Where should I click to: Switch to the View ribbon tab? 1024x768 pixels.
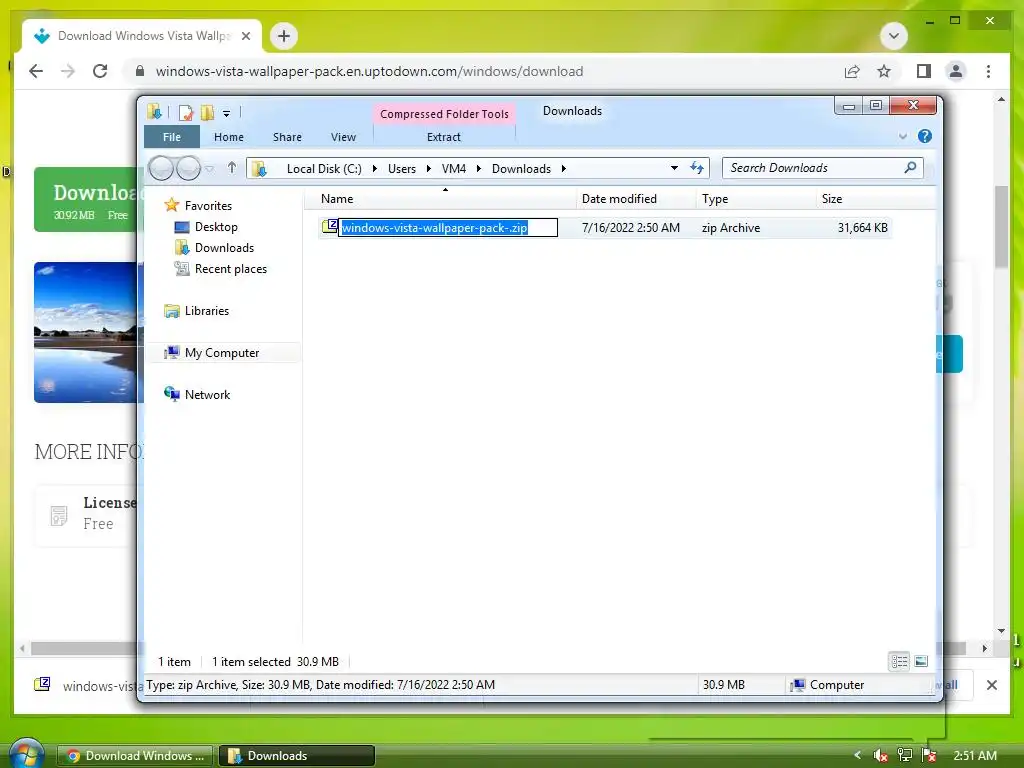tap(343, 137)
